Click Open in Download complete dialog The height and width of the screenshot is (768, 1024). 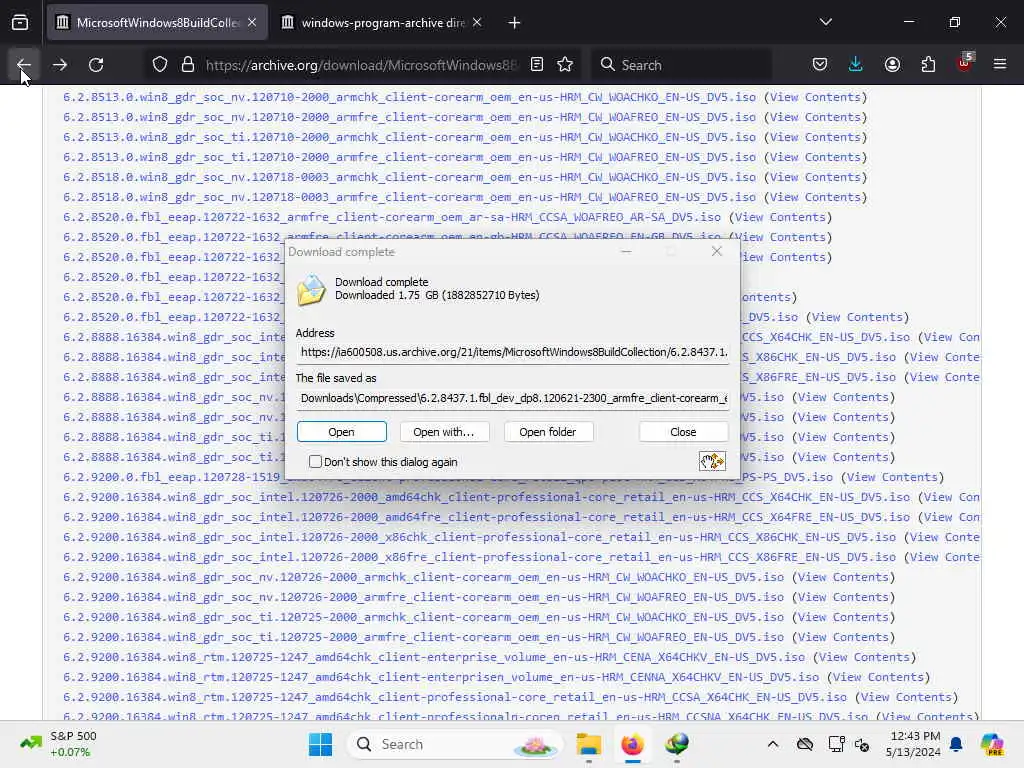click(342, 432)
